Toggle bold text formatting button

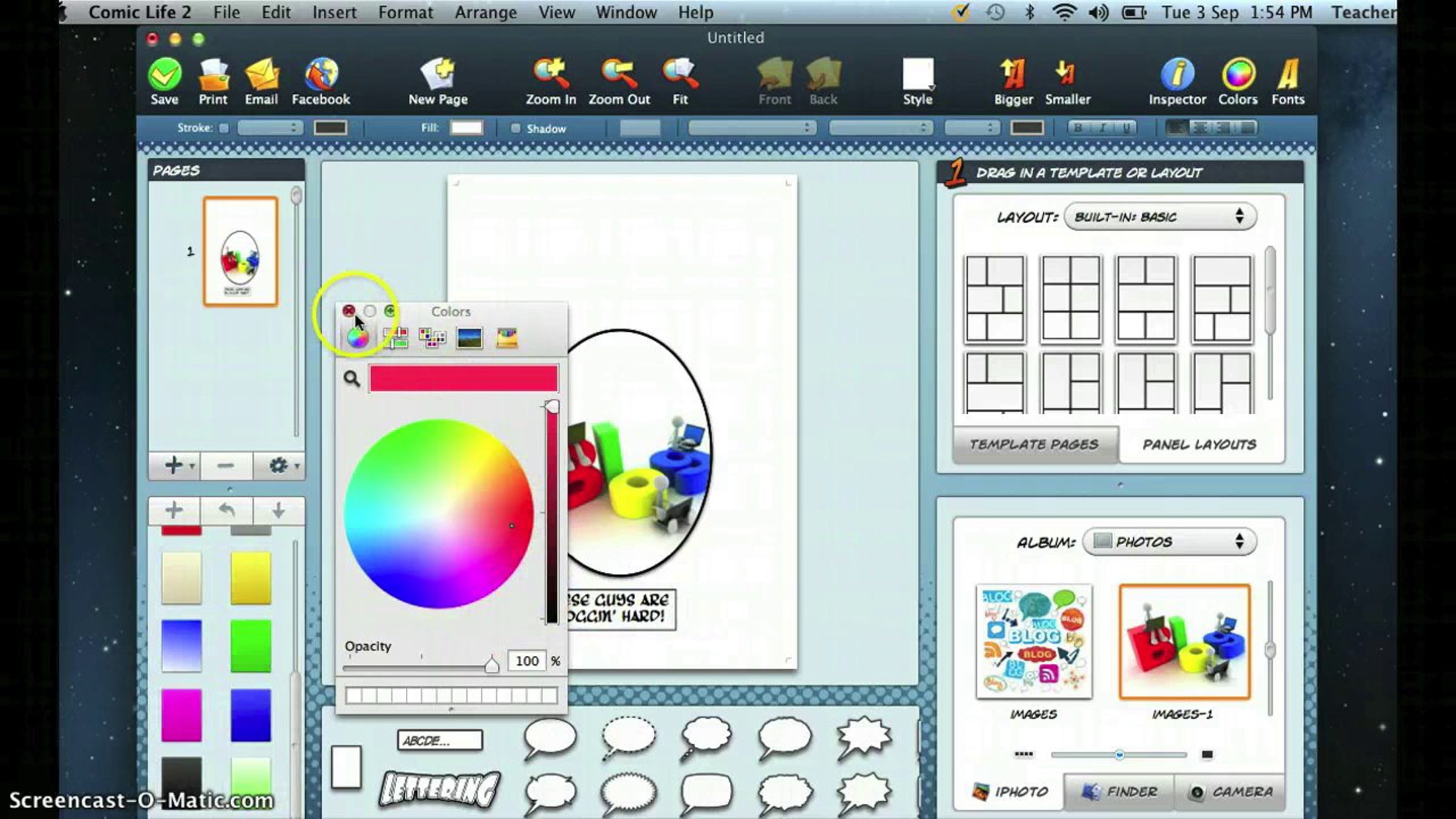(1078, 128)
